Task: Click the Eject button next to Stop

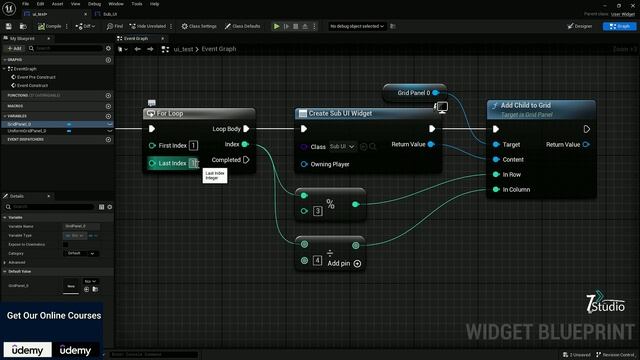Action: click(305, 26)
